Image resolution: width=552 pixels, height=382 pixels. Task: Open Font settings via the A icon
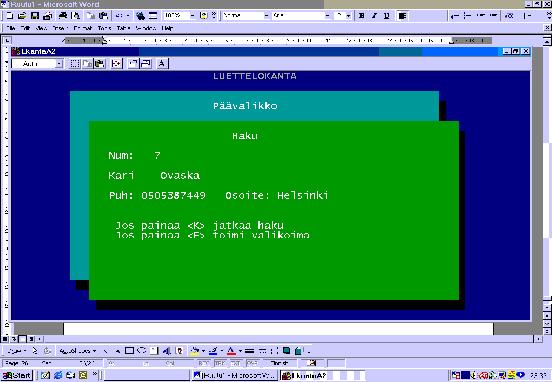[162, 64]
